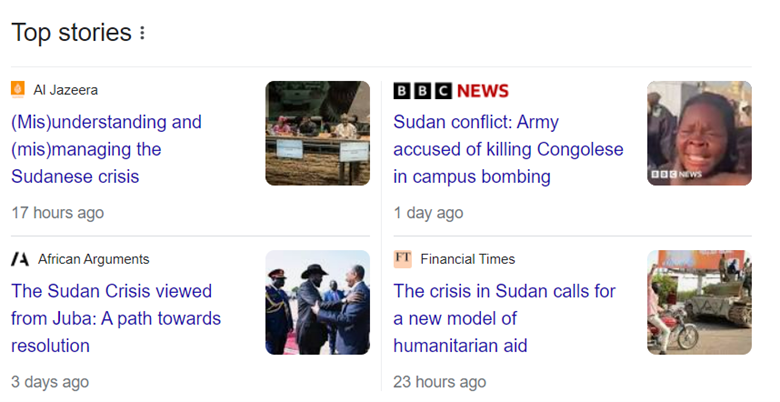Click the African Arguments logo icon
This screenshot has width=780, height=402.
20,259
